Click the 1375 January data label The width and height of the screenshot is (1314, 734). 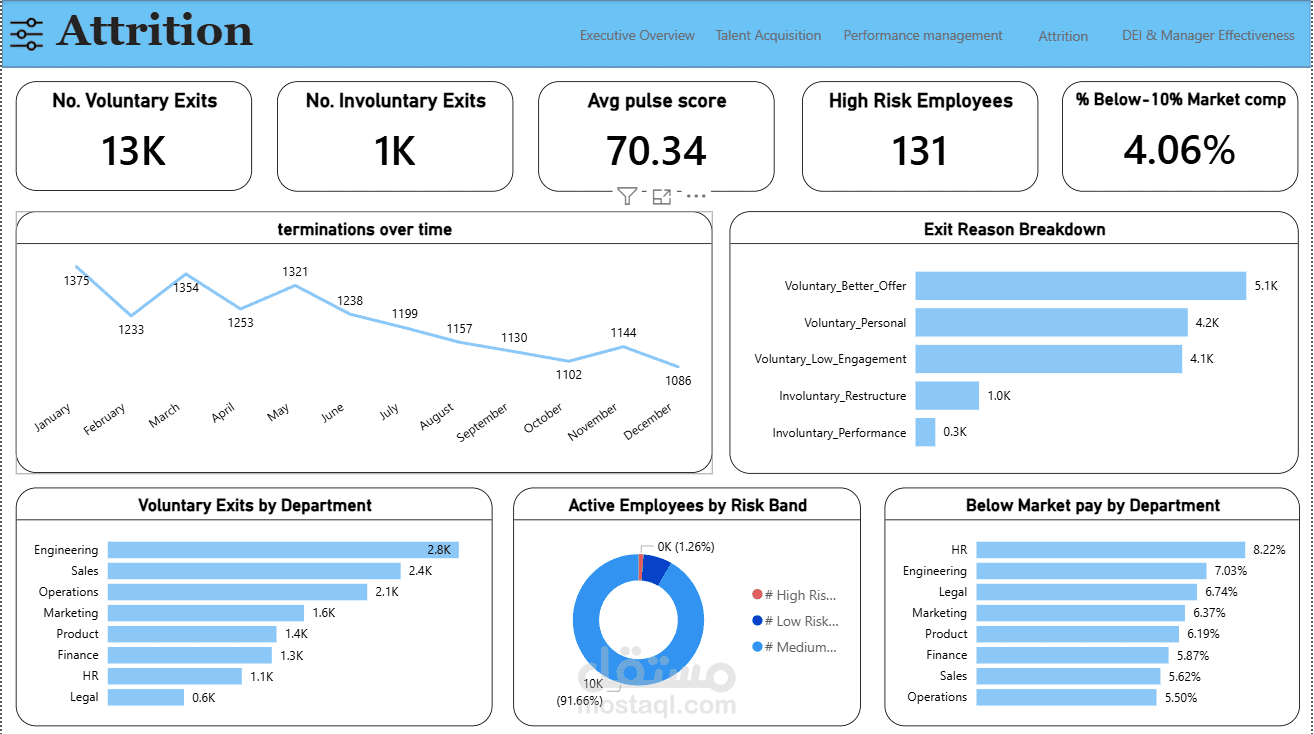click(76, 281)
